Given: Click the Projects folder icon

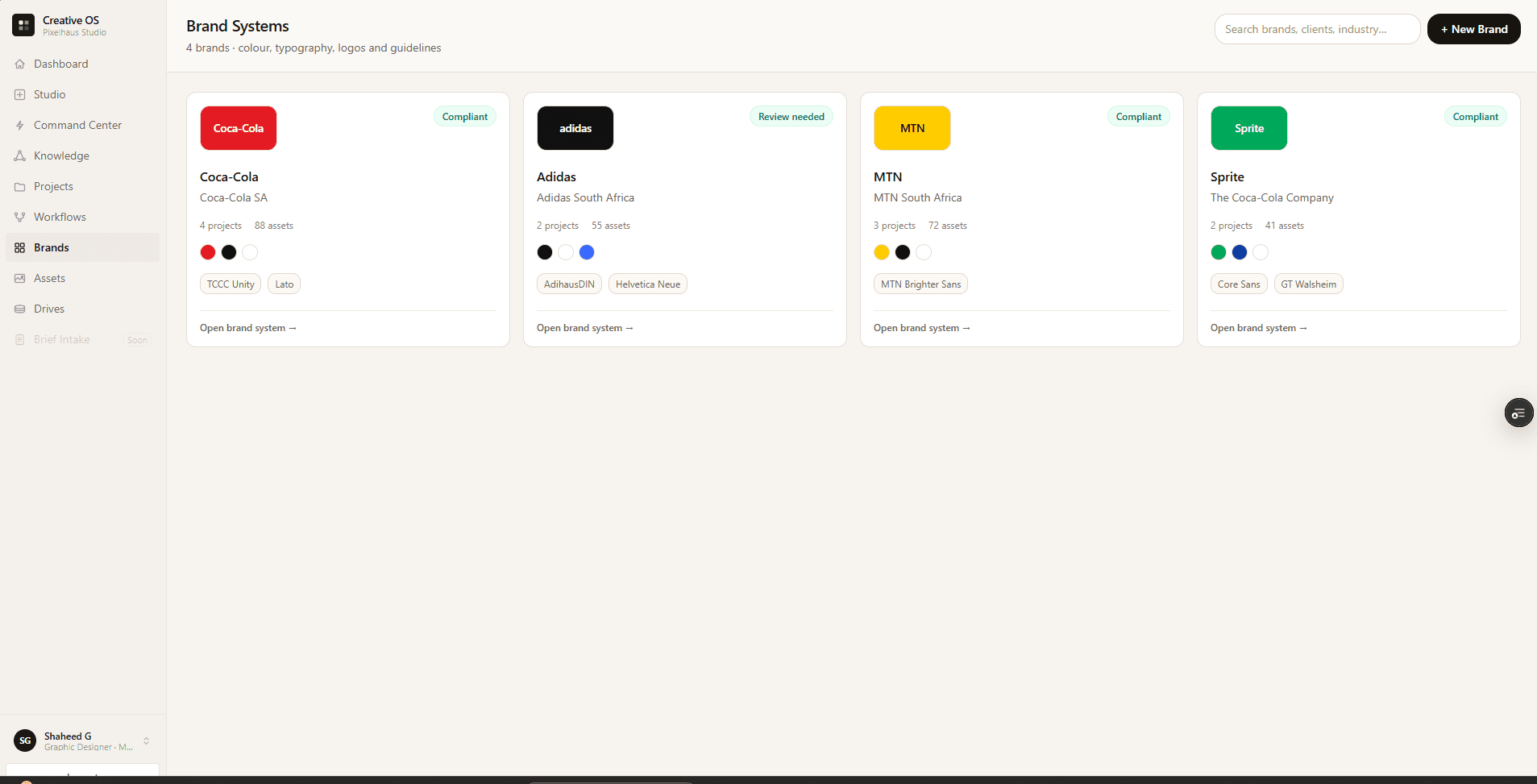Looking at the screenshot, I should (x=20, y=186).
